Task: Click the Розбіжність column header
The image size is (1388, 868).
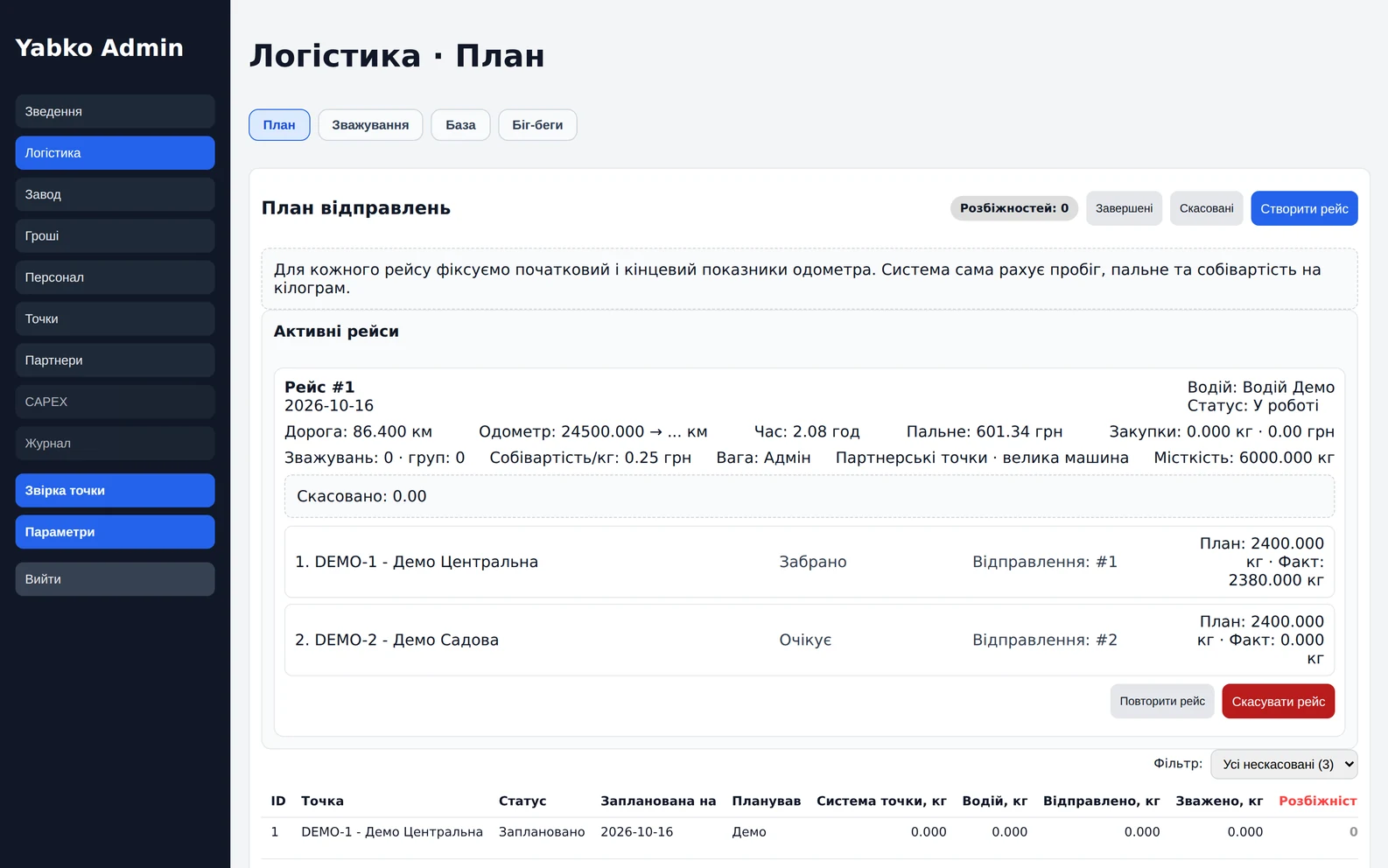Action: point(1318,801)
